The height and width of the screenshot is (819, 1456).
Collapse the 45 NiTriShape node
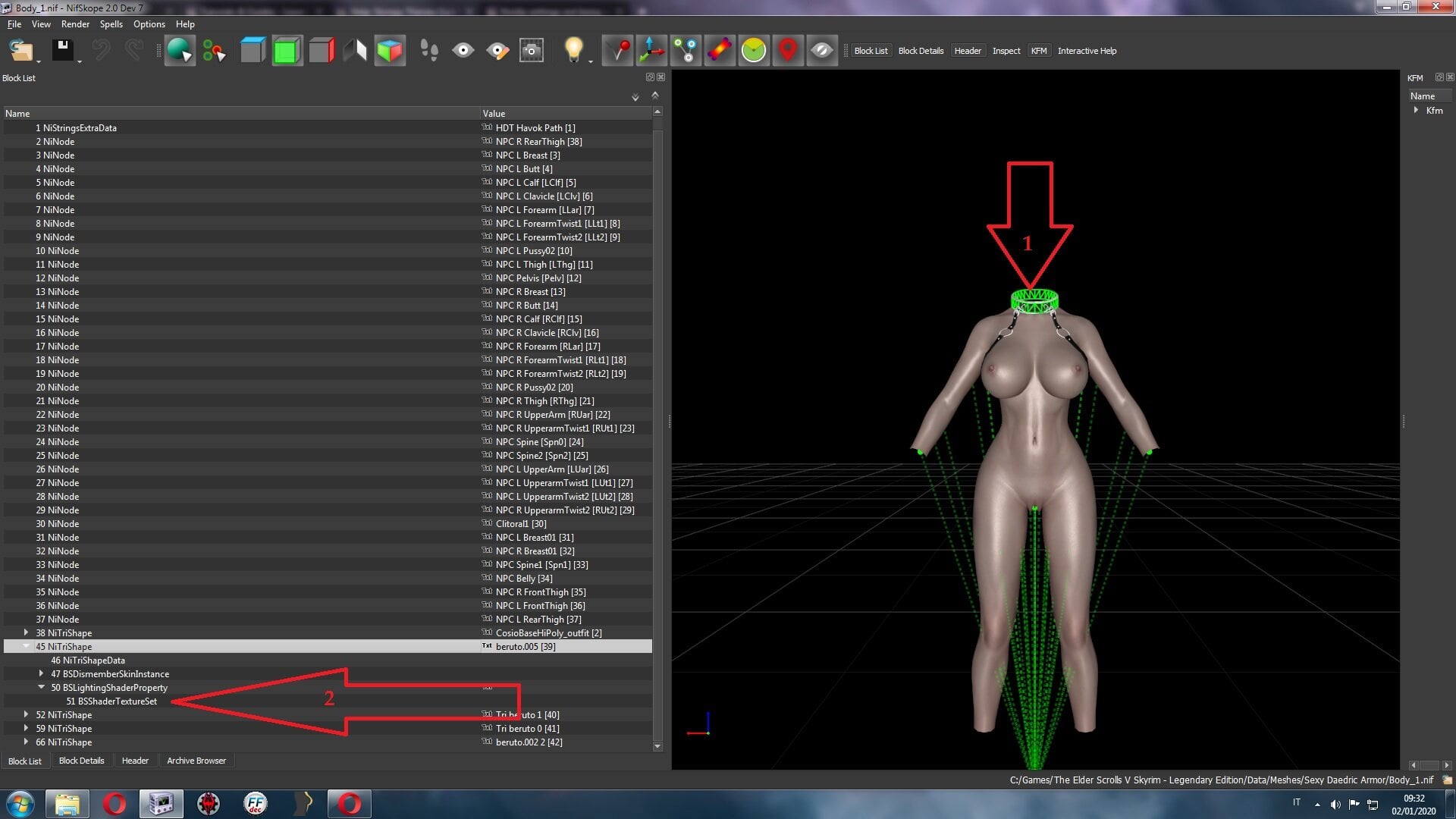coord(26,646)
